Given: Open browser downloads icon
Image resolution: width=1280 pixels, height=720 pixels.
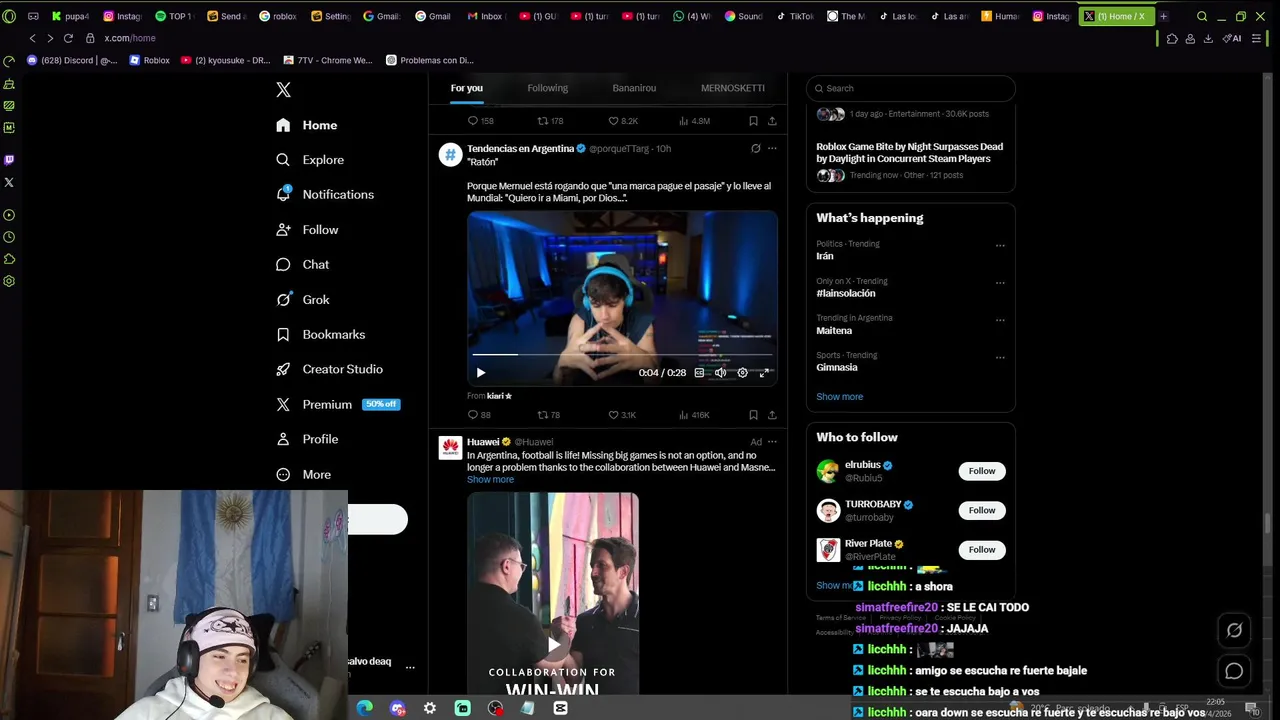Looking at the screenshot, I should tap(1208, 38).
